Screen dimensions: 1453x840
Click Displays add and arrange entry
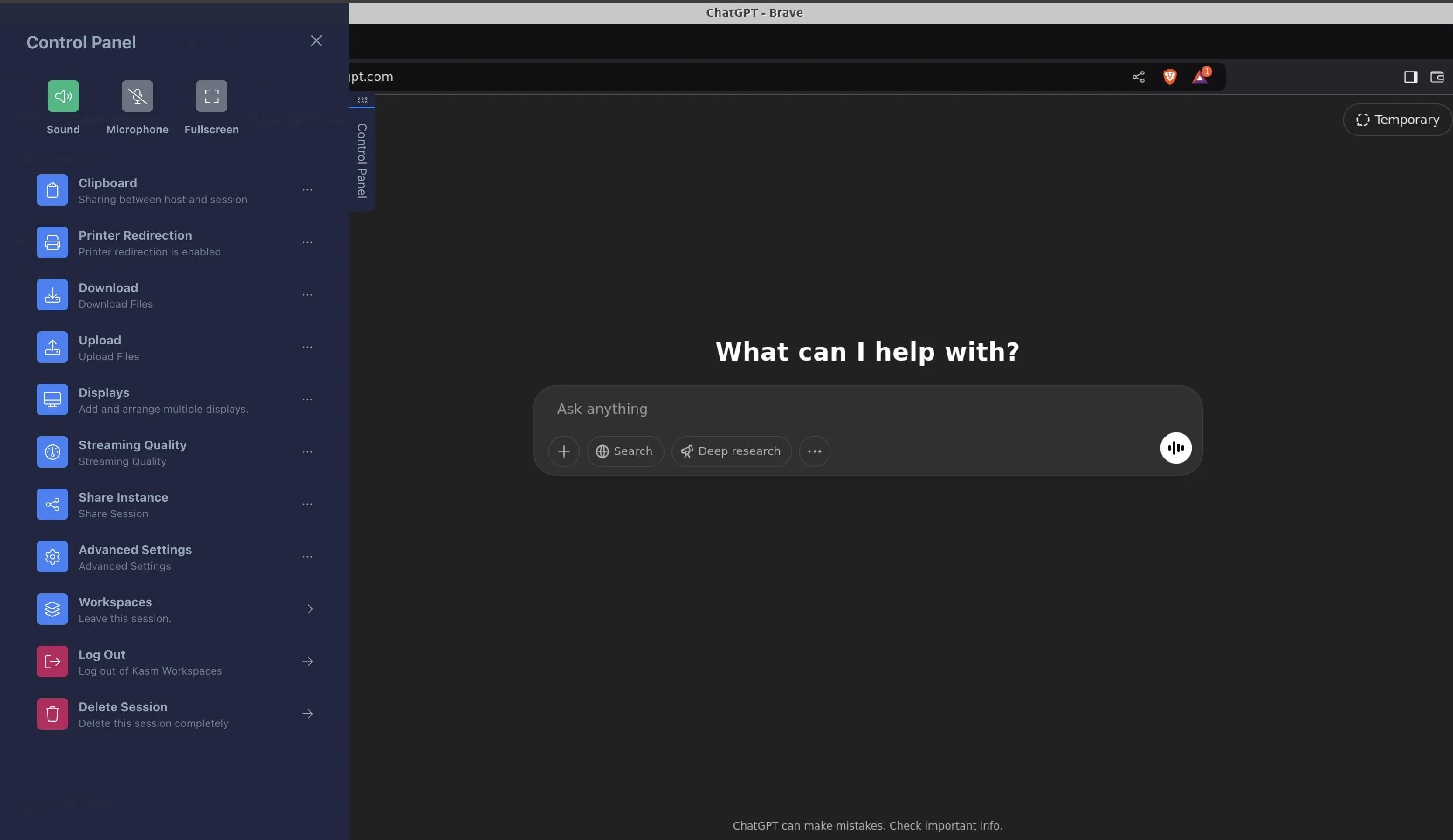point(175,399)
